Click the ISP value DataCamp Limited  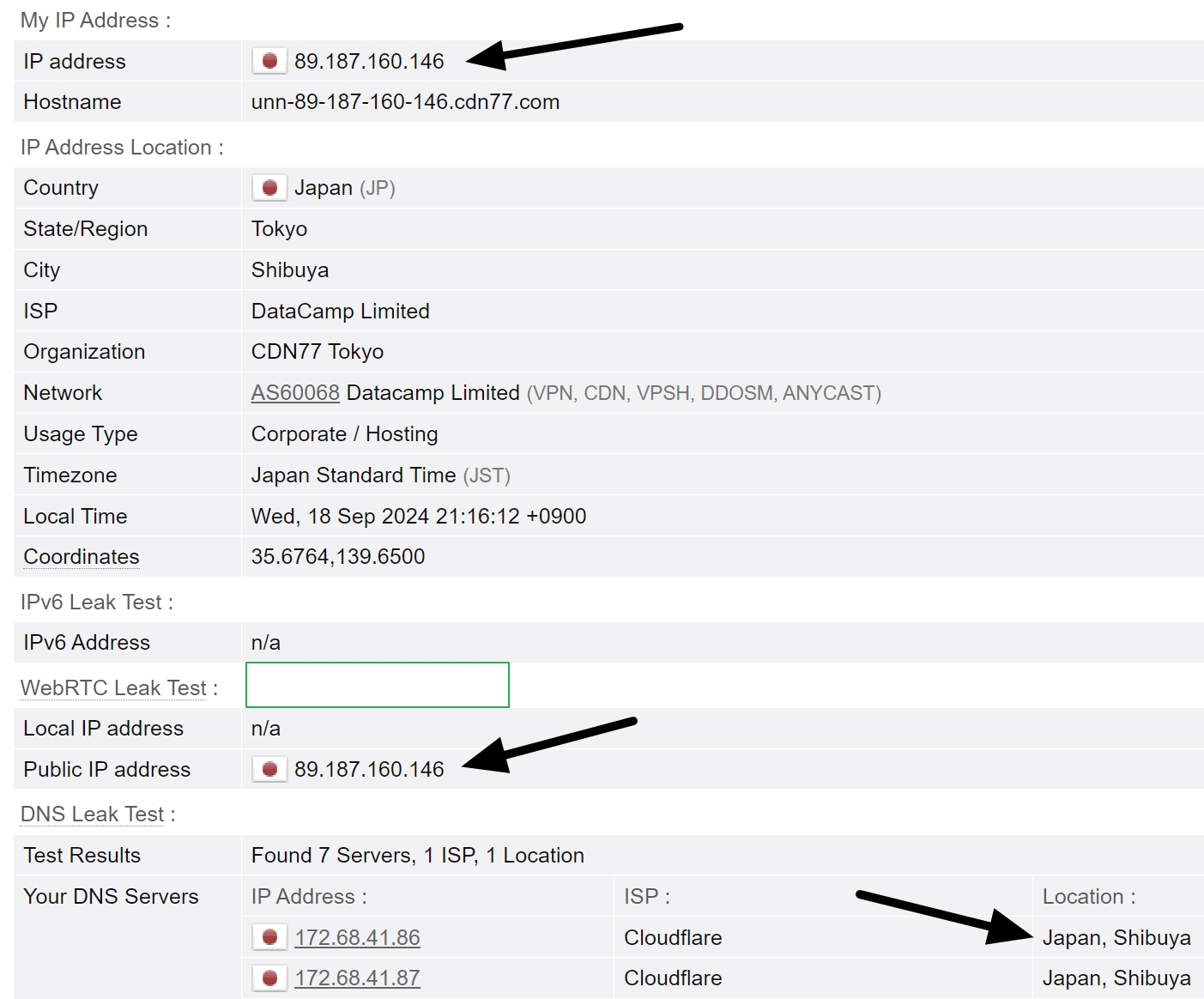340,311
